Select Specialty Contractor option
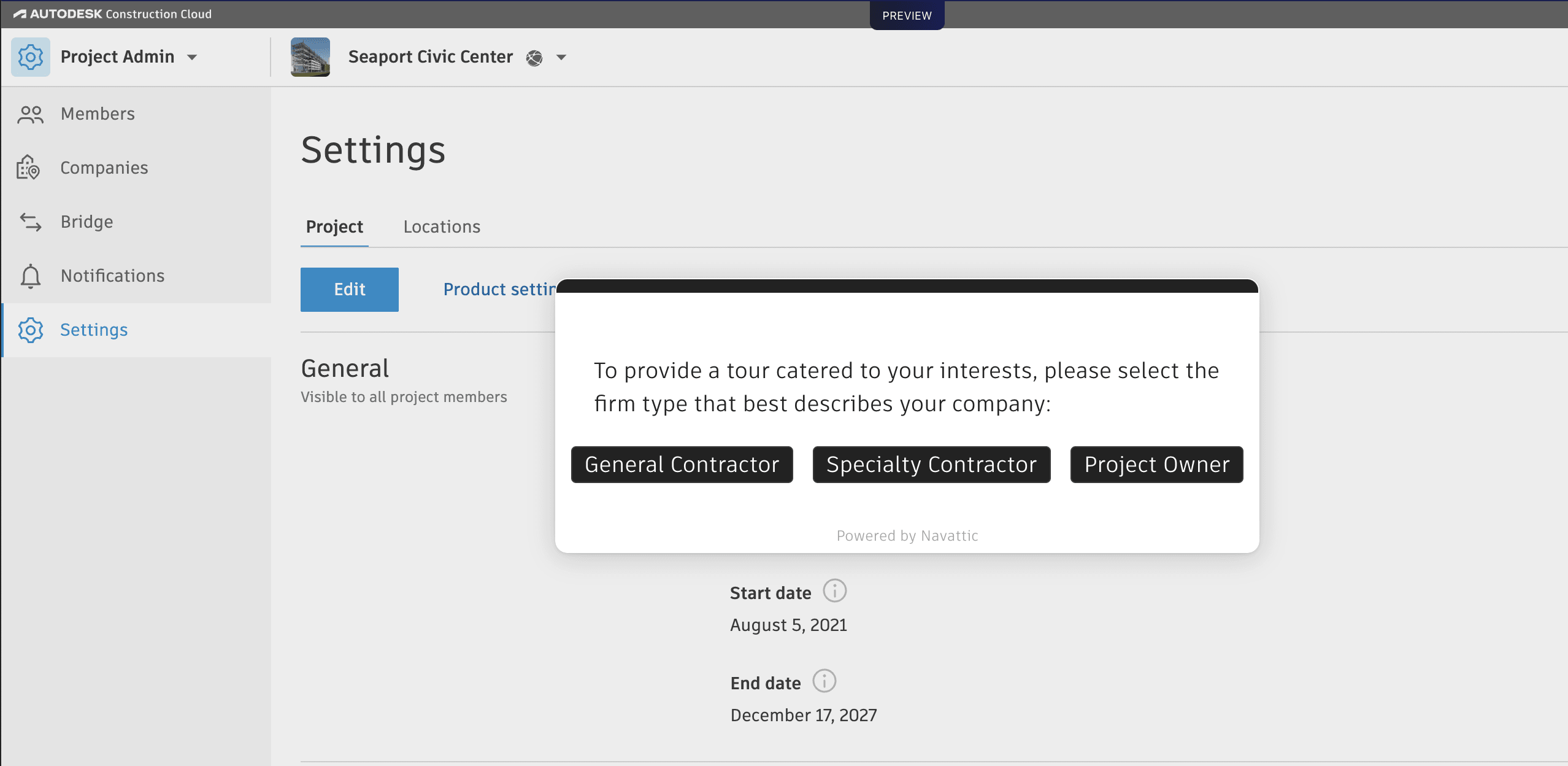1568x766 pixels. [931, 465]
